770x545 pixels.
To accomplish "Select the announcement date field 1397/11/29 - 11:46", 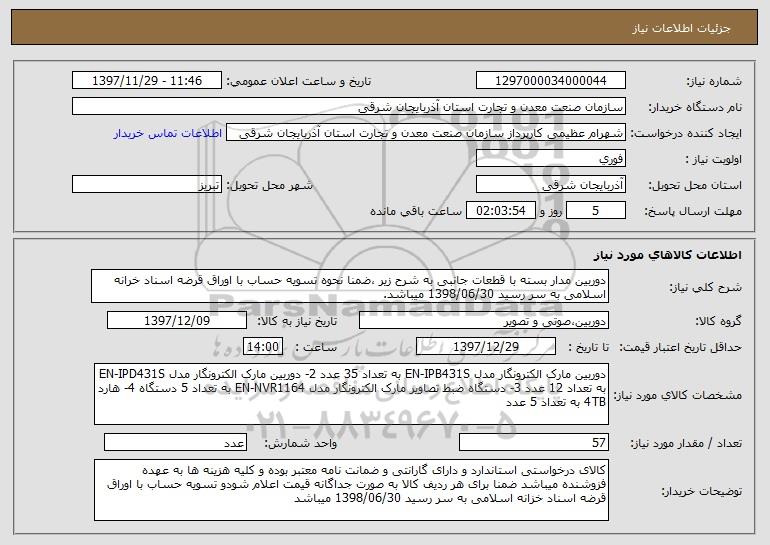I will pos(147,81).
